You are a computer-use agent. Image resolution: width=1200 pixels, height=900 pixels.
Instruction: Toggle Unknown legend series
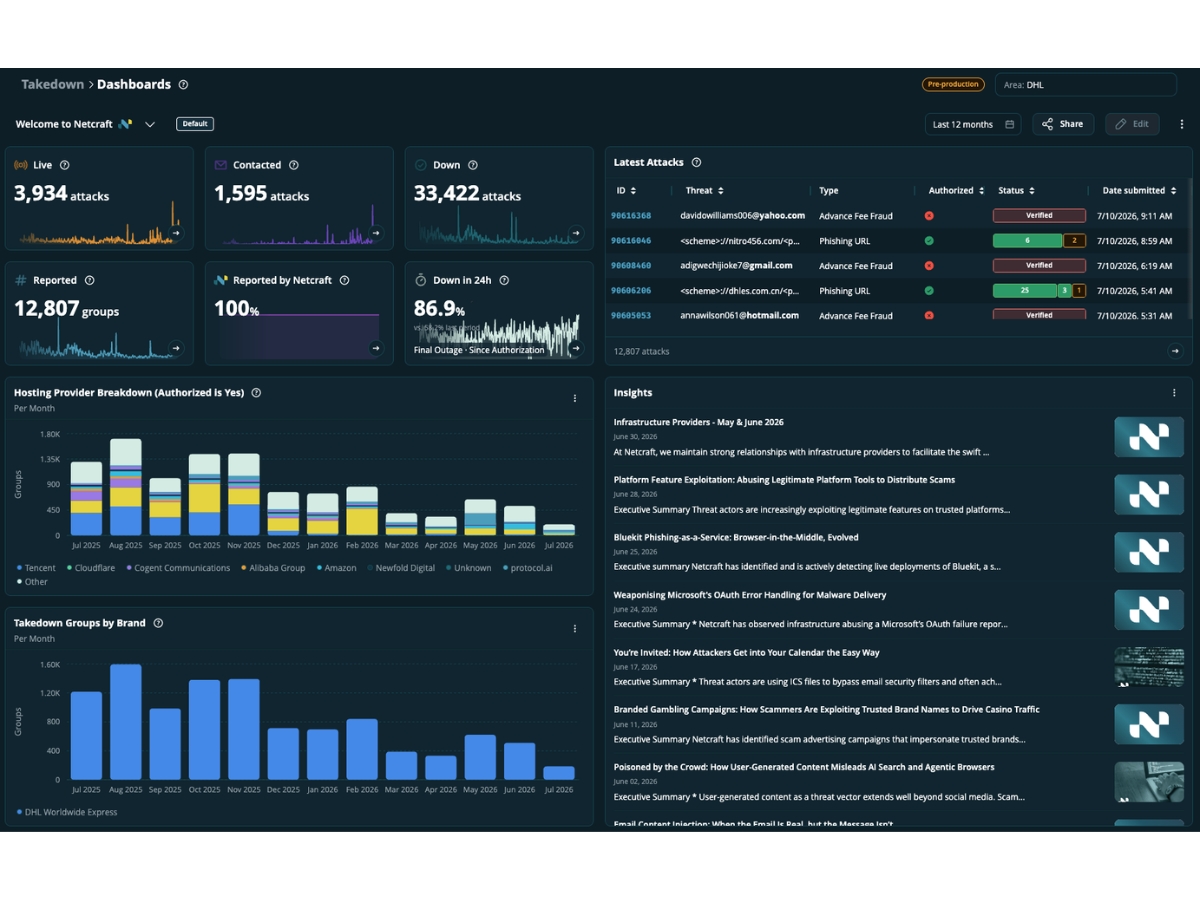tap(468, 568)
